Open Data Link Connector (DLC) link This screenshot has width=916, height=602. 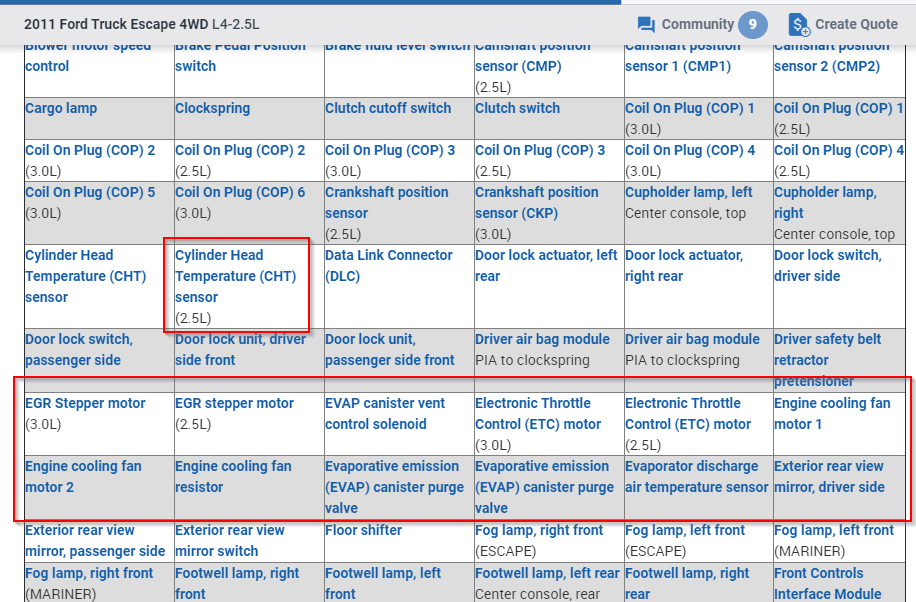(x=389, y=265)
